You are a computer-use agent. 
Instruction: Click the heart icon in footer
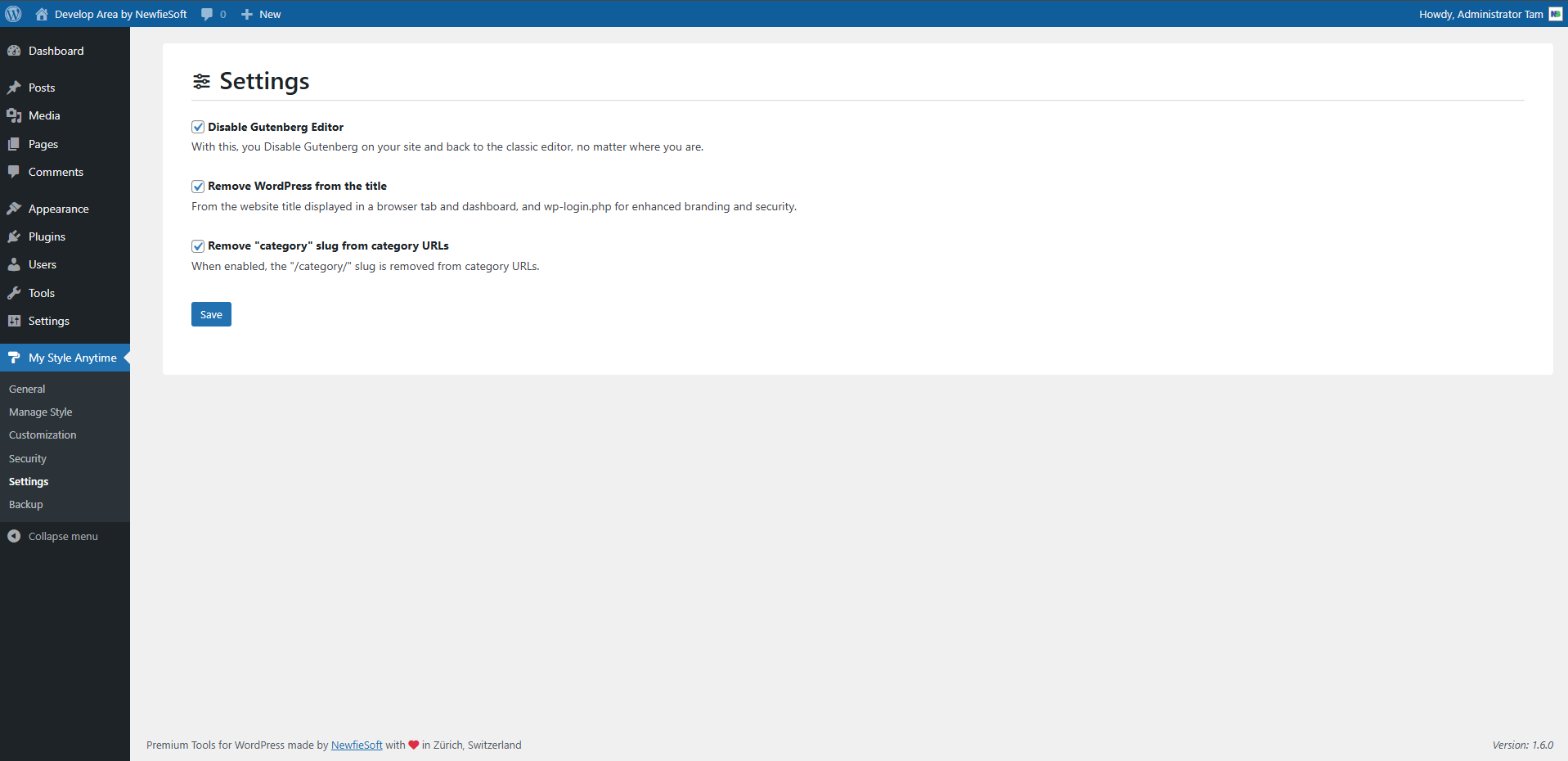(414, 745)
